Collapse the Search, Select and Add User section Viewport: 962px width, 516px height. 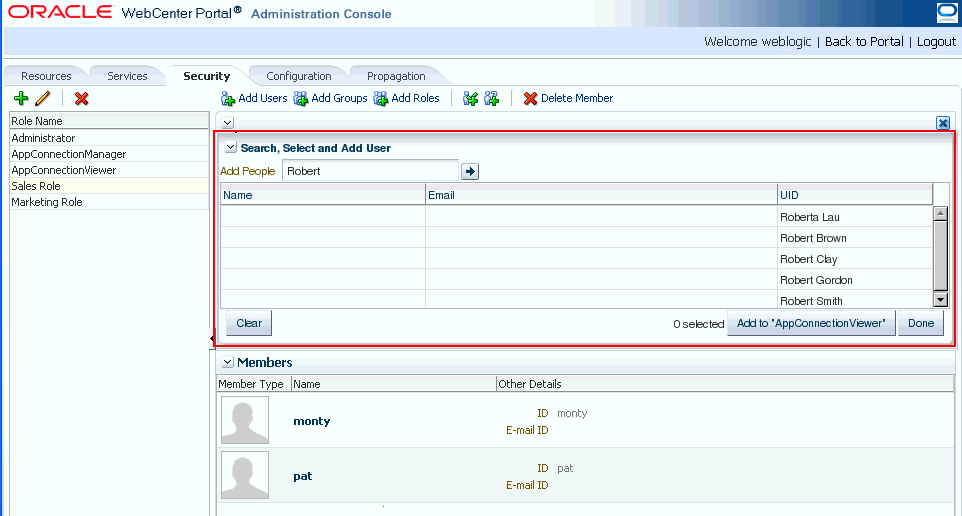[230, 147]
